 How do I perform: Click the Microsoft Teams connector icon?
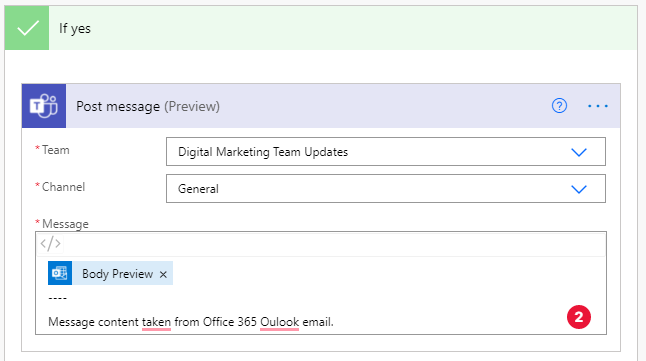pos(44,106)
